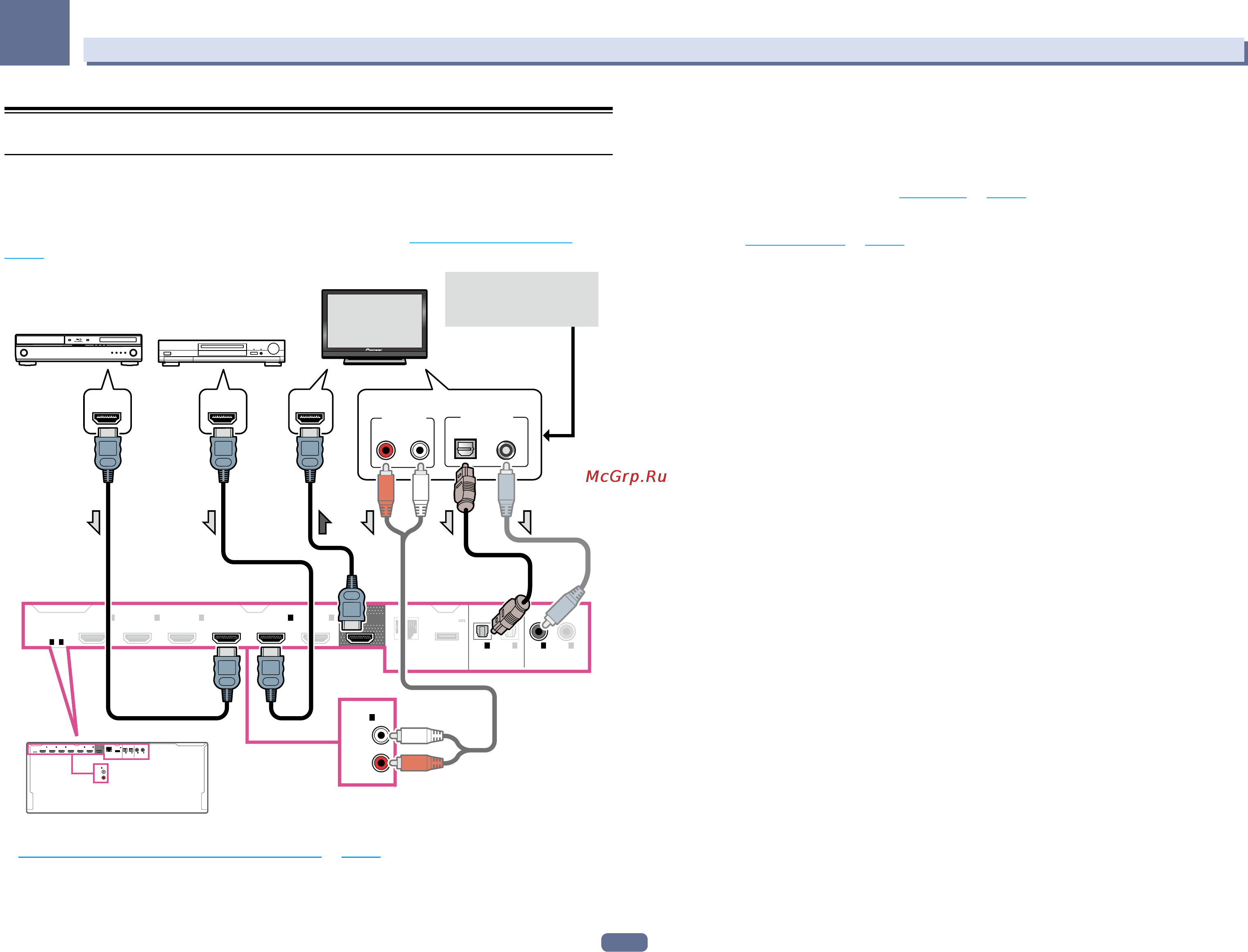Click the gray coaxial jack on TV panel

click(506, 450)
